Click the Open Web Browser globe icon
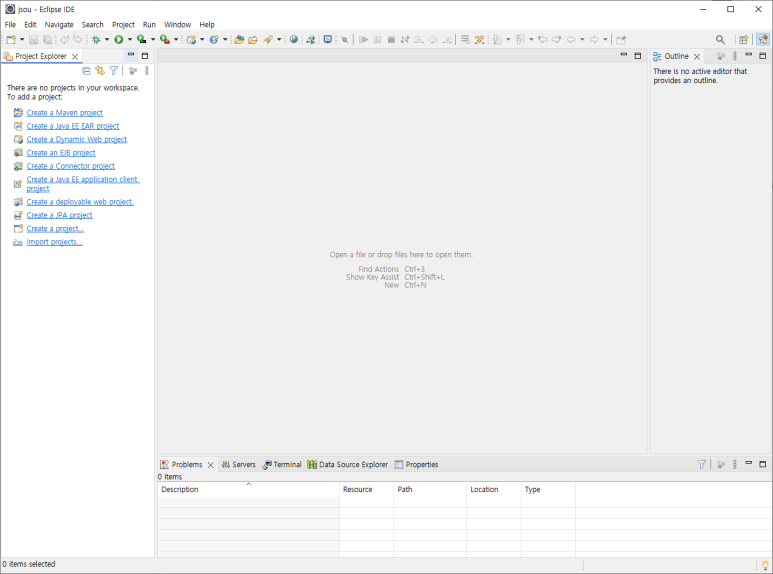This screenshot has width=773, height=574. click(294, 39)
